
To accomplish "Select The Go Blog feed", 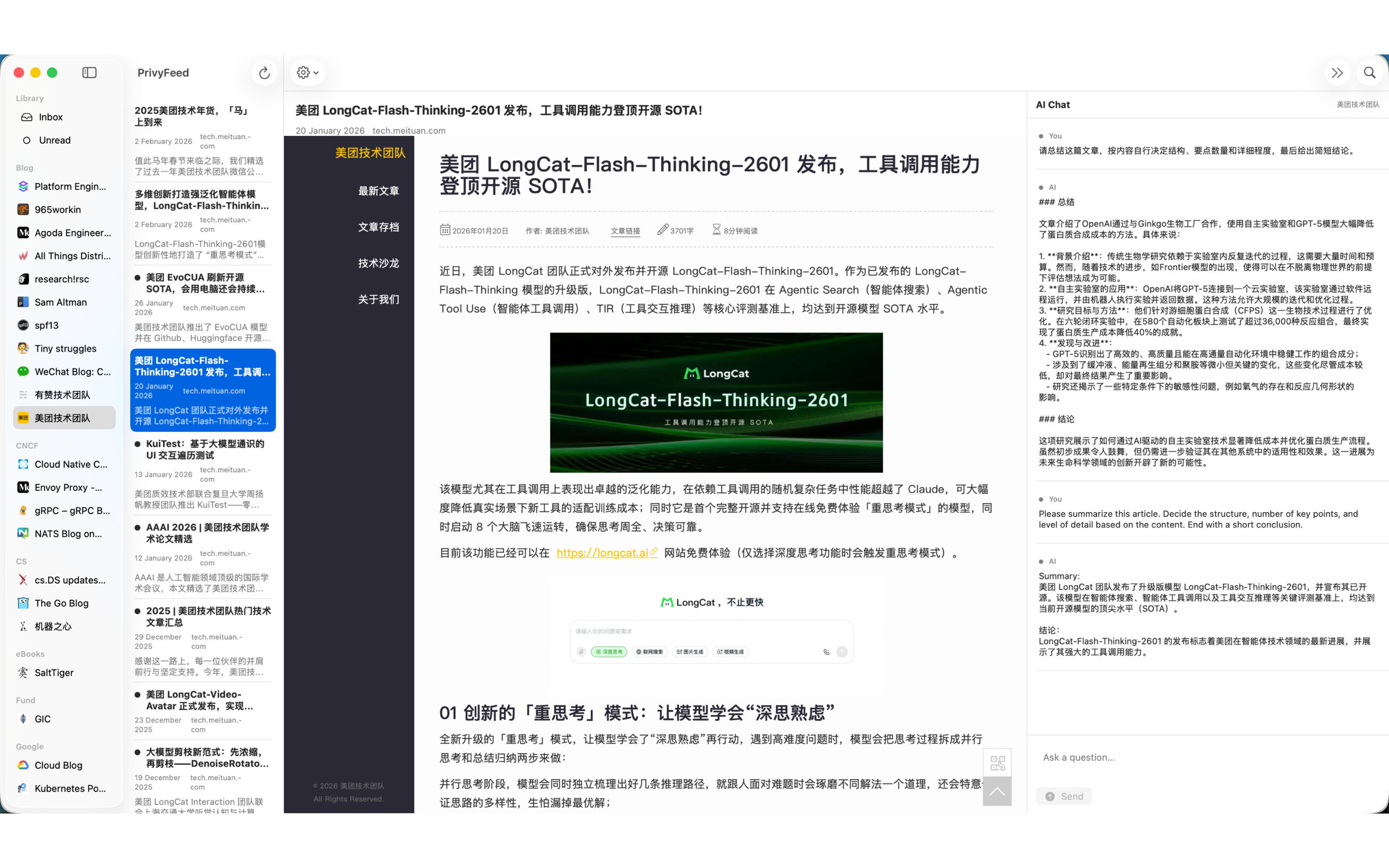I will (61, 603).
